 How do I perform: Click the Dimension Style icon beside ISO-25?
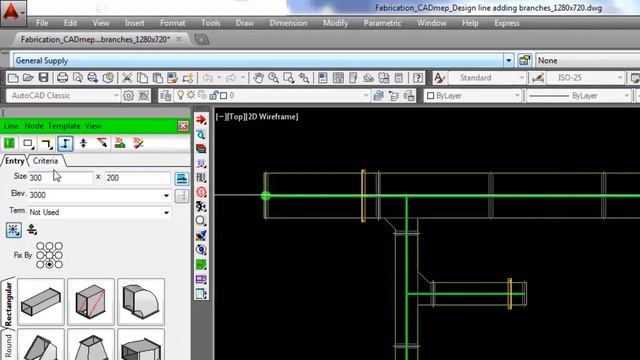click(538, 78)
